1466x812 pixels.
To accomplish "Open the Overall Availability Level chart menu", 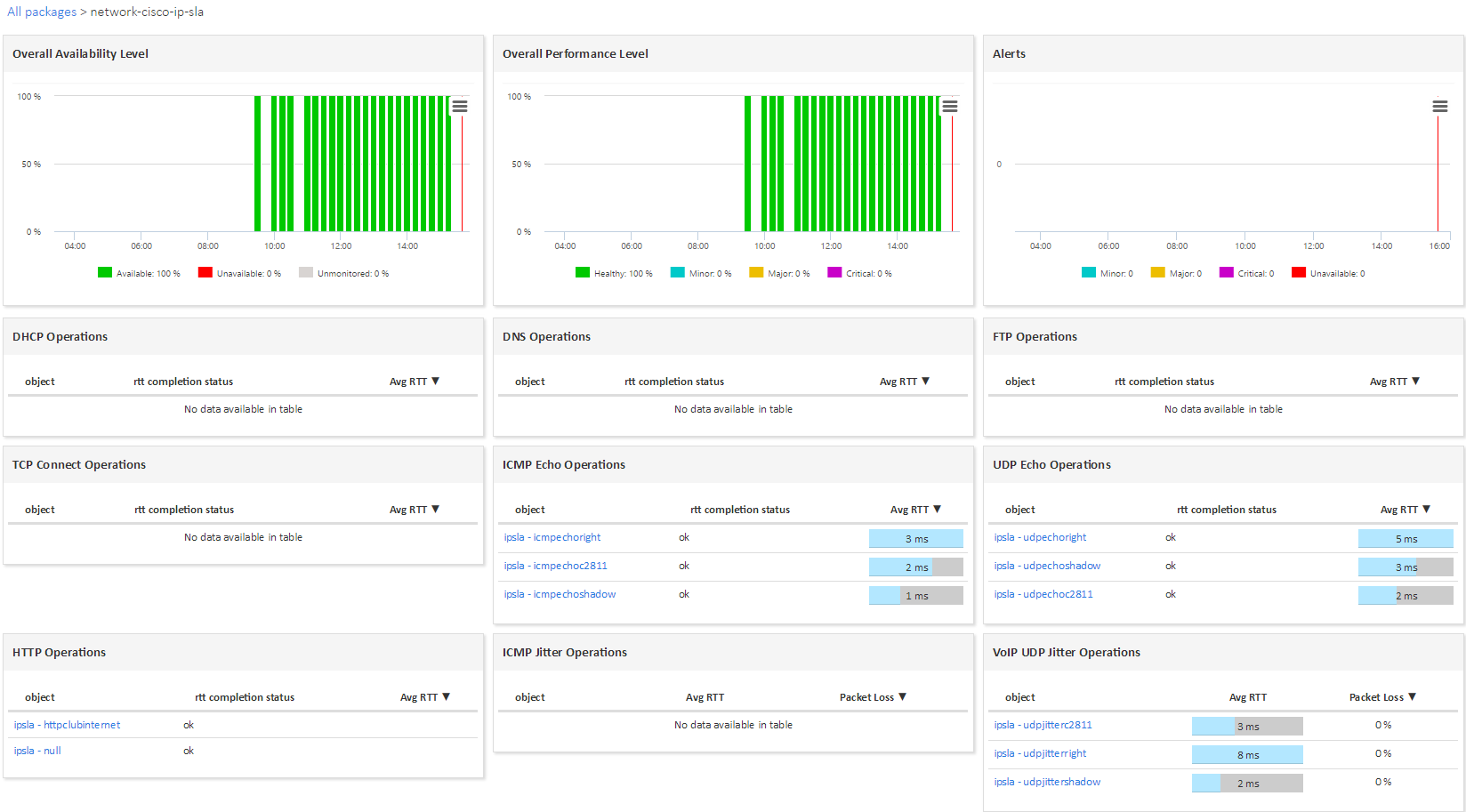I will point(460,107).
